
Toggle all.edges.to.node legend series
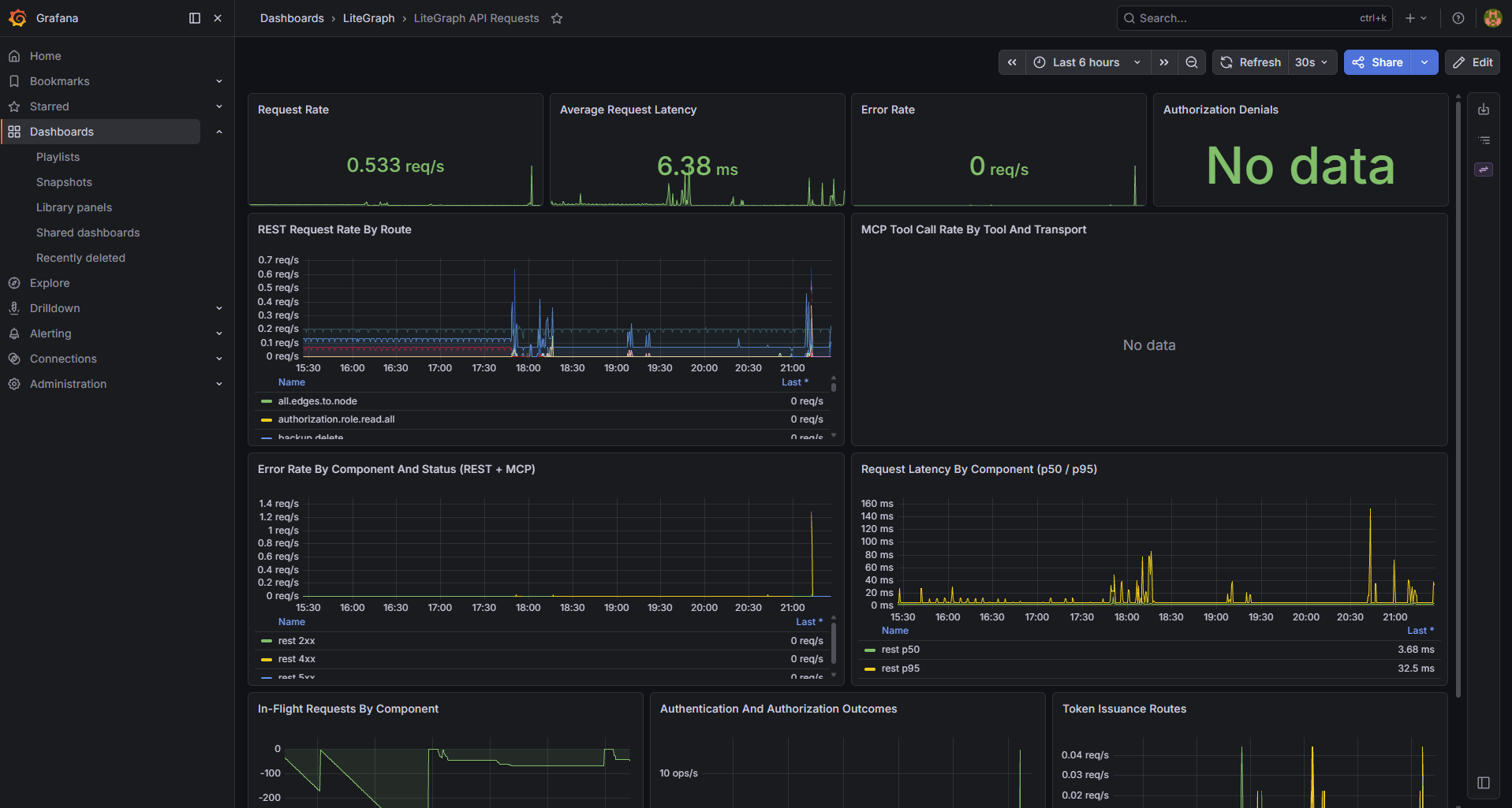pyautogui.click(x=317, y=401)
